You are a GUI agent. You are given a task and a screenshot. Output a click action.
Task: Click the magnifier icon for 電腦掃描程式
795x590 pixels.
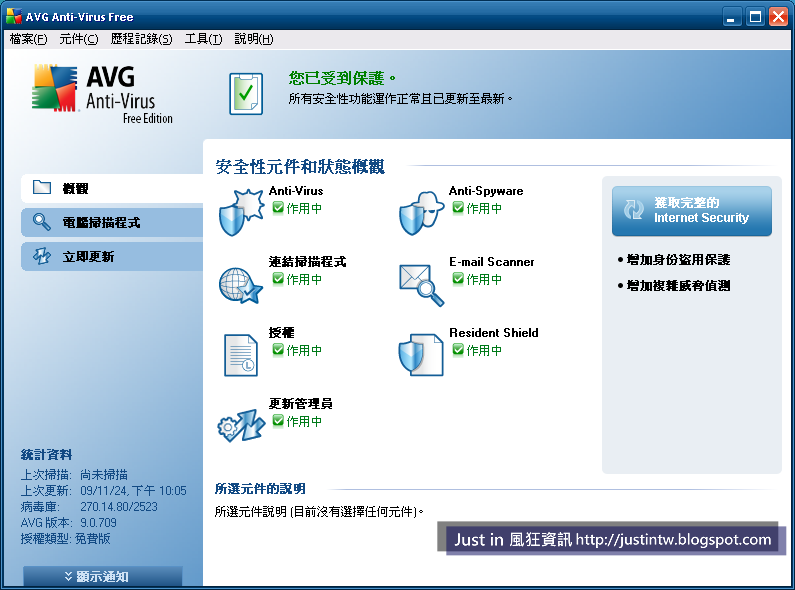(x=42, y=222)
